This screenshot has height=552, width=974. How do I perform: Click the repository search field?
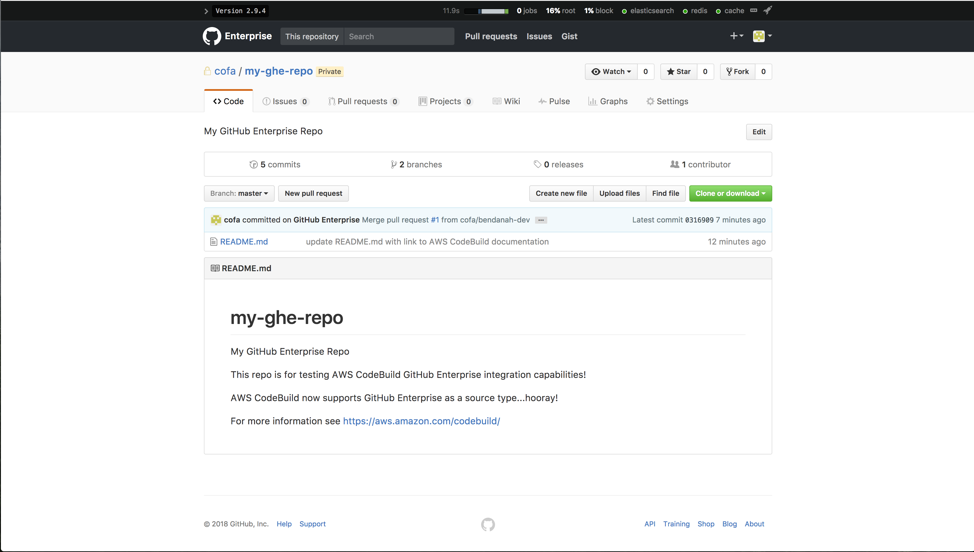click(398, 36)
